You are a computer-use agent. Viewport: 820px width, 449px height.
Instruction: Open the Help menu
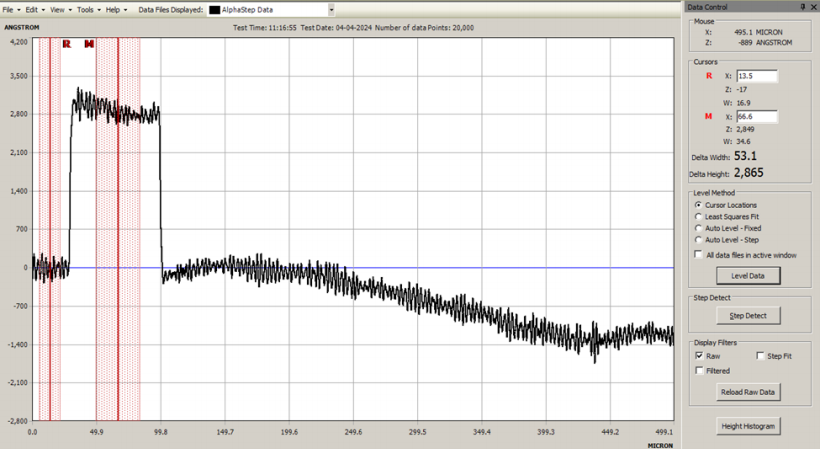coord(112,10)
